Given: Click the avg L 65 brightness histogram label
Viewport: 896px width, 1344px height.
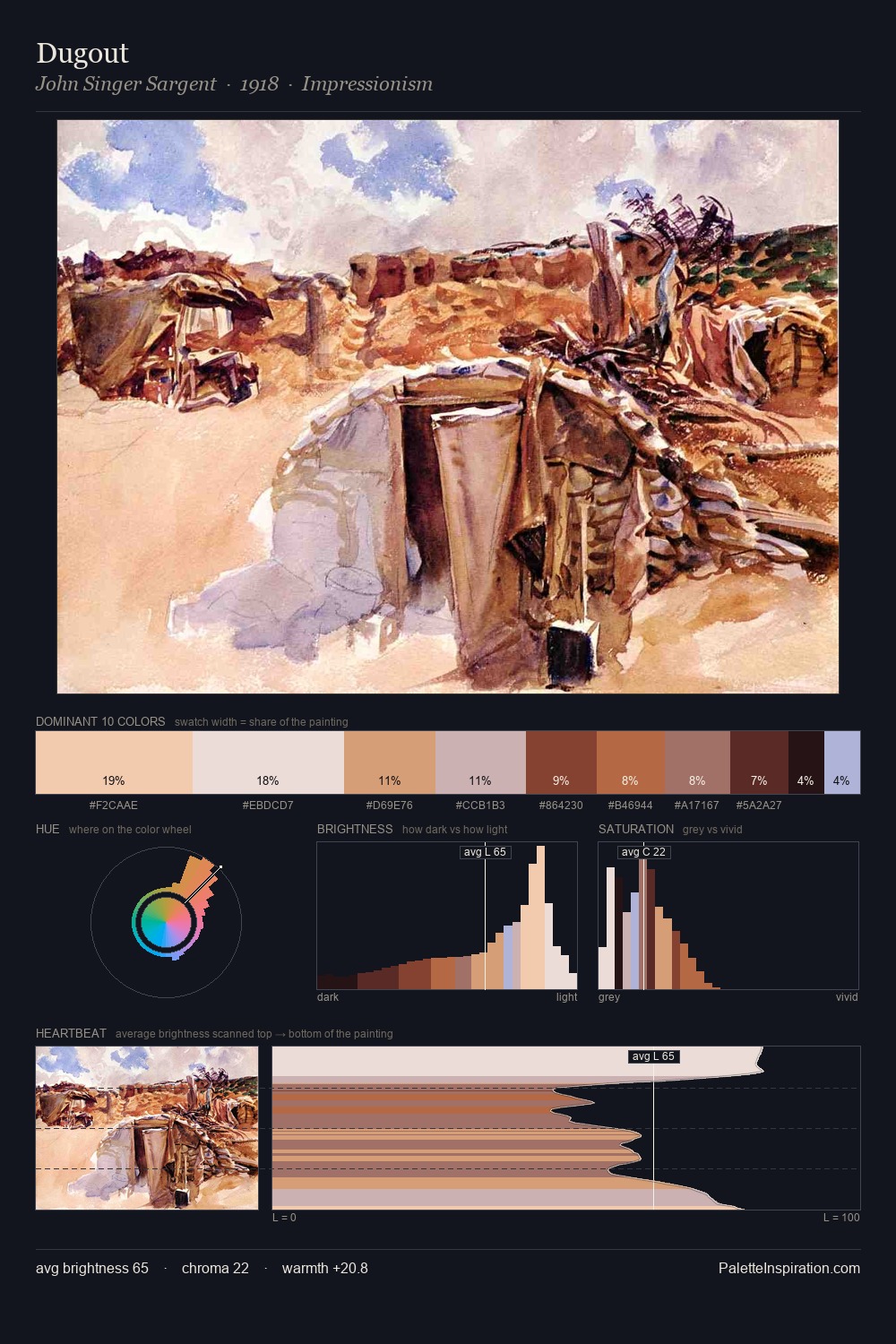Looking at the screenshot, I should (x=485, y=852).
